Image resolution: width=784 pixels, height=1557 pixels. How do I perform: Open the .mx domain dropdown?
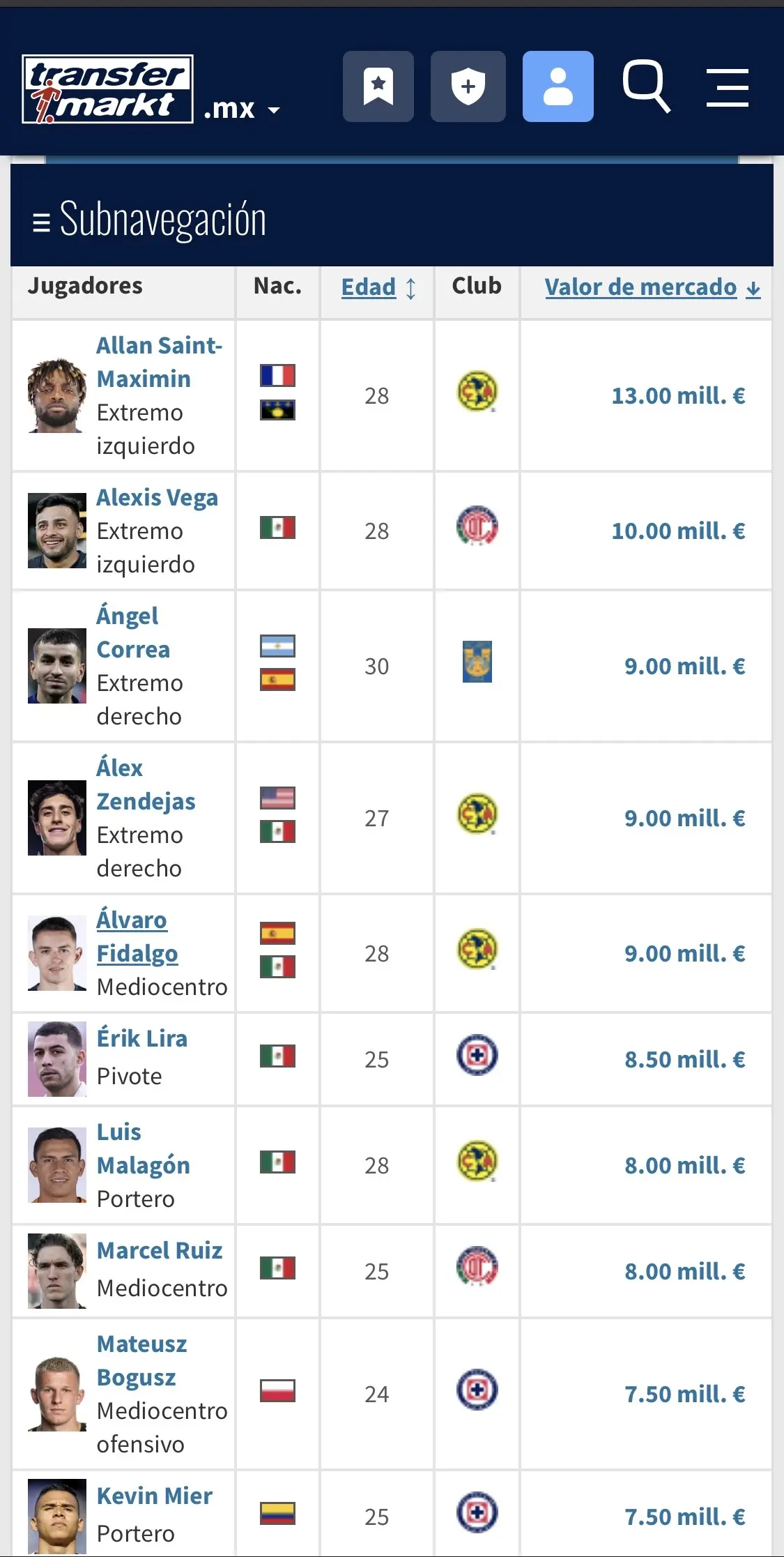[240, 109]
